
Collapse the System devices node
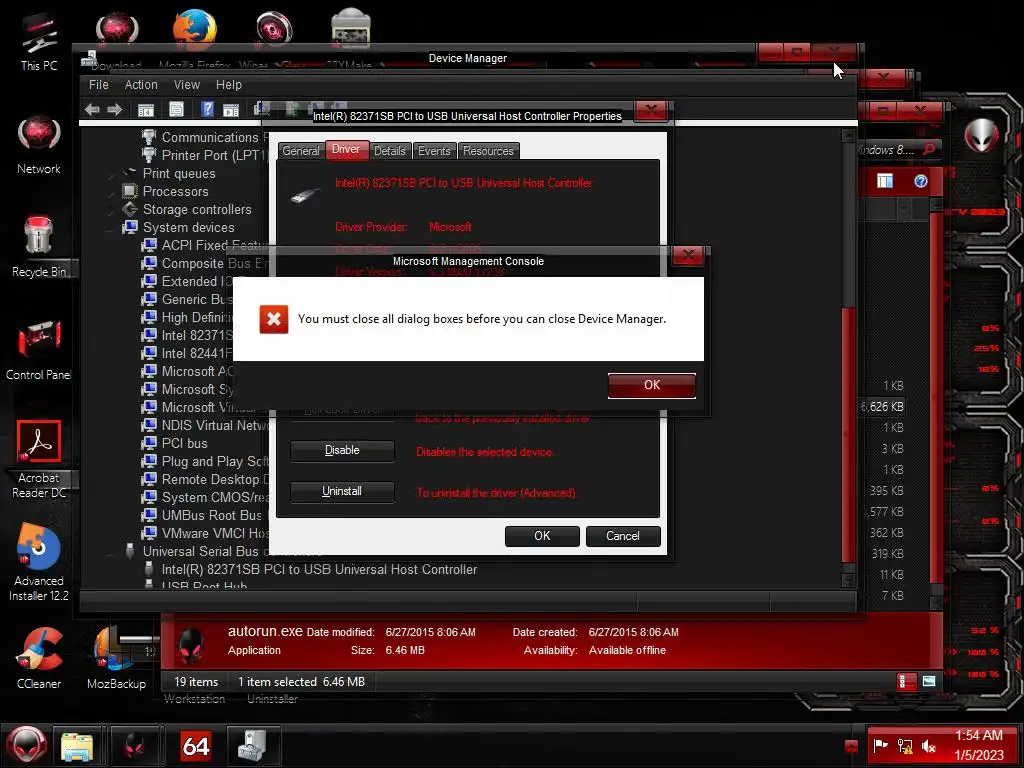pyautogui.click(x=112, y=228)
